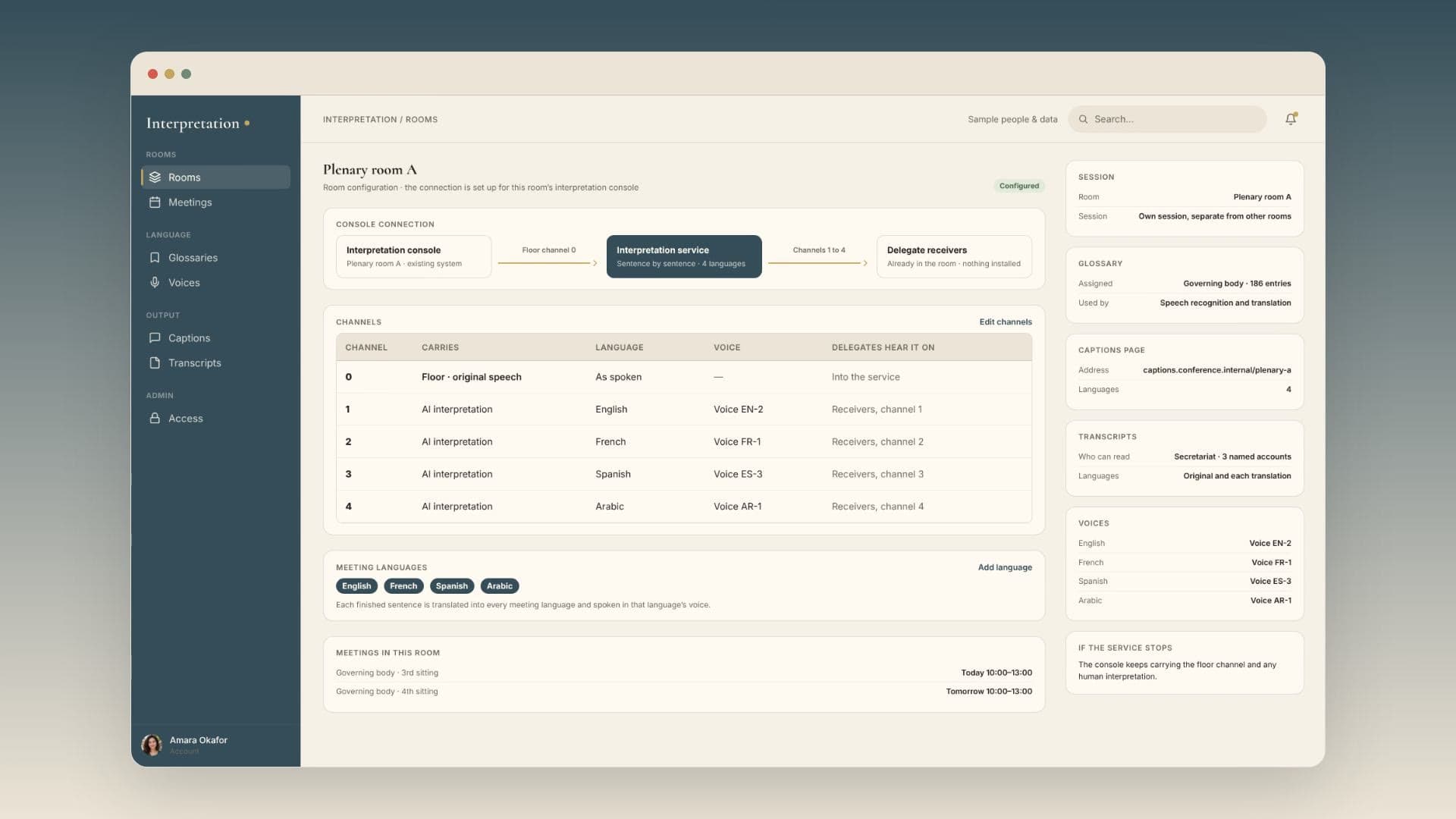Image resolution: width=1456 pixels, height=819 pixels.
Task: Click the Arabic language chip
Action: [x=500, y=585]
